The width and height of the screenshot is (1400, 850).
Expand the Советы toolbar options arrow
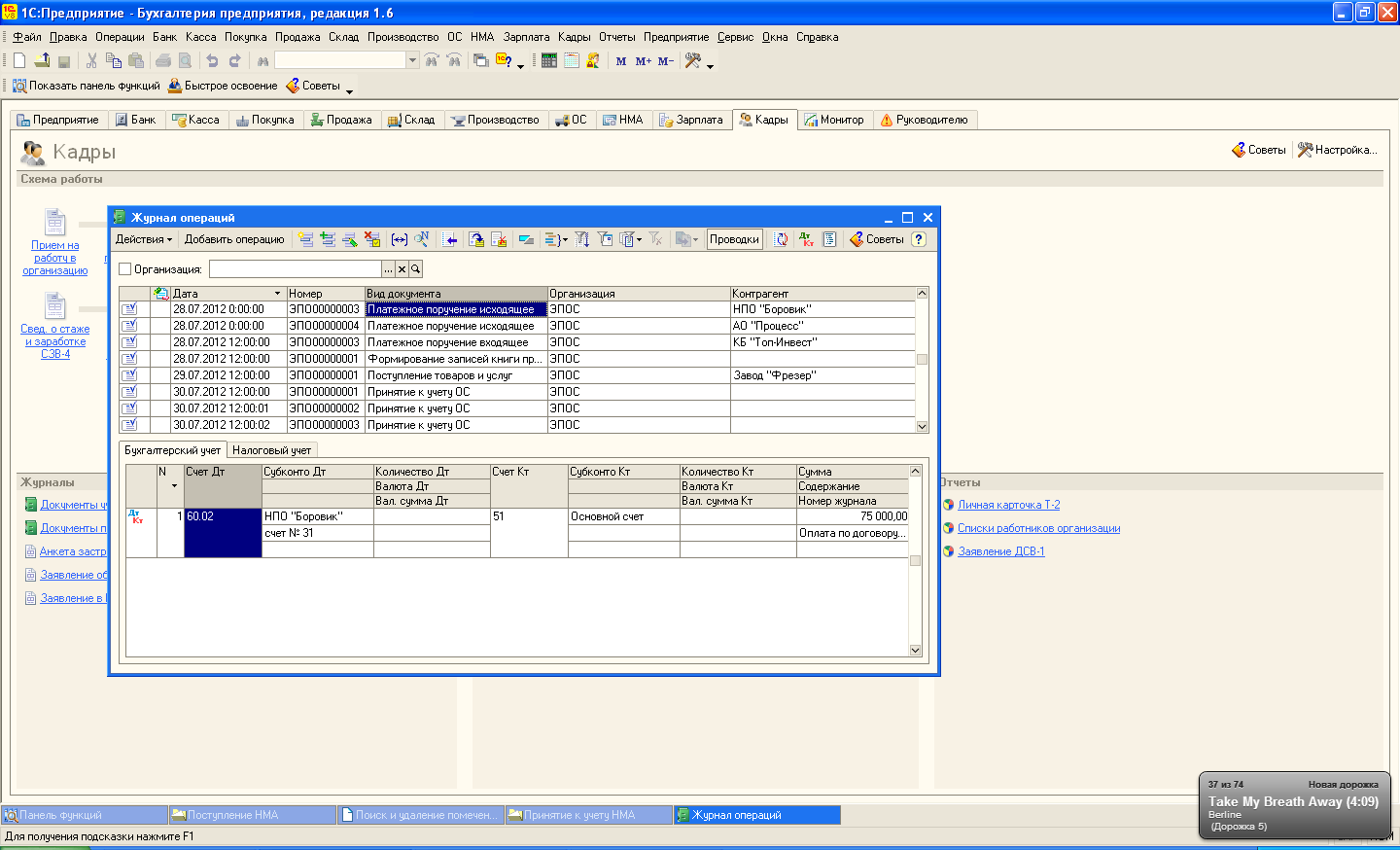[x=349, y=91]
